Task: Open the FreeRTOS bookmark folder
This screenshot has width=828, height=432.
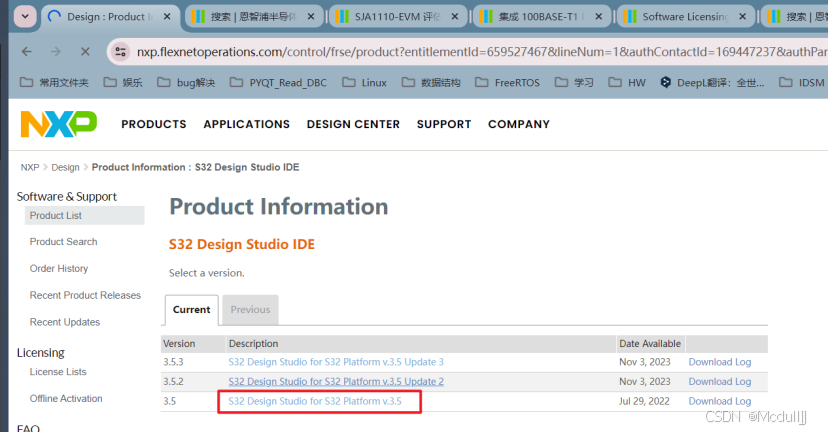Action: (x=507, y=82)
